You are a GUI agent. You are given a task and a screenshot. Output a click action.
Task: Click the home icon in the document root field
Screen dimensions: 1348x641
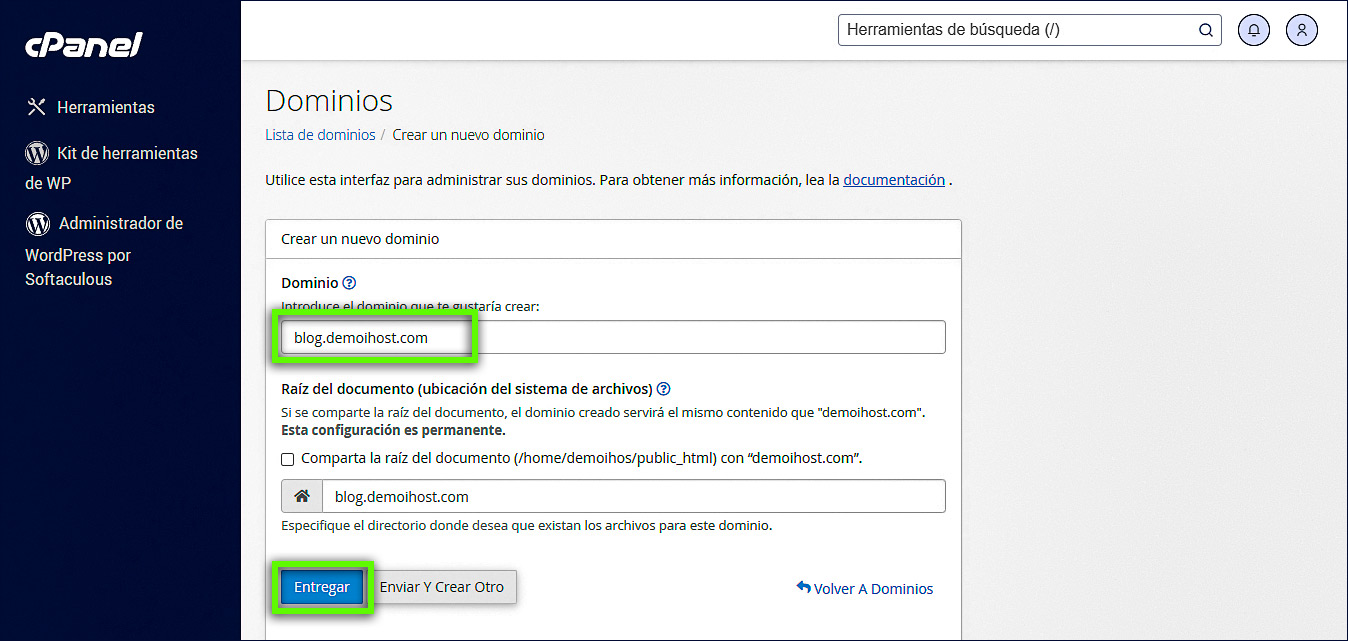[301, 495]
